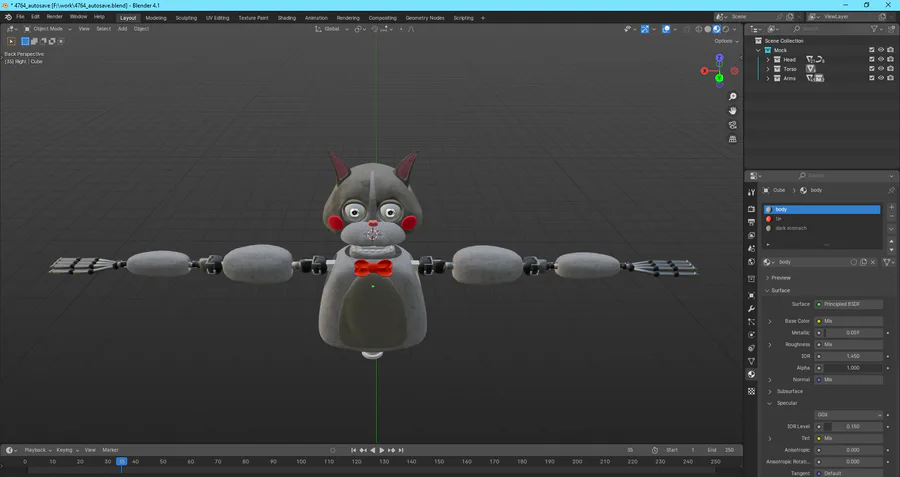Click the viewport zoom magnifier icon
Screen dimensions: 900x477
(x=732, y=96)
